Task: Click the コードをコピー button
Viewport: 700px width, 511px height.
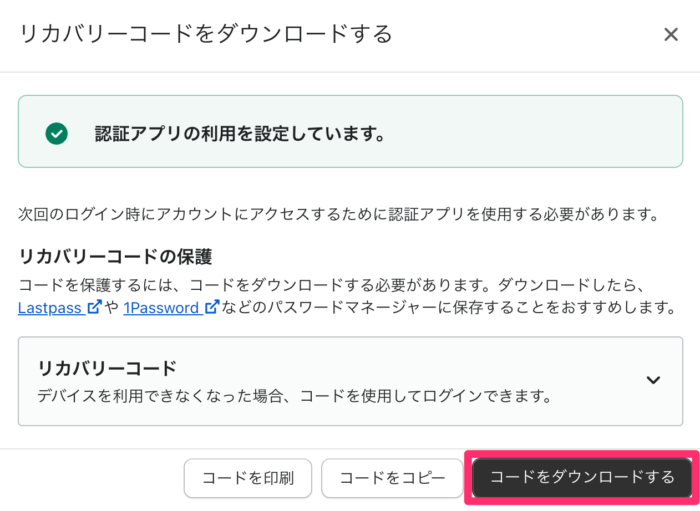Action: 392,478
